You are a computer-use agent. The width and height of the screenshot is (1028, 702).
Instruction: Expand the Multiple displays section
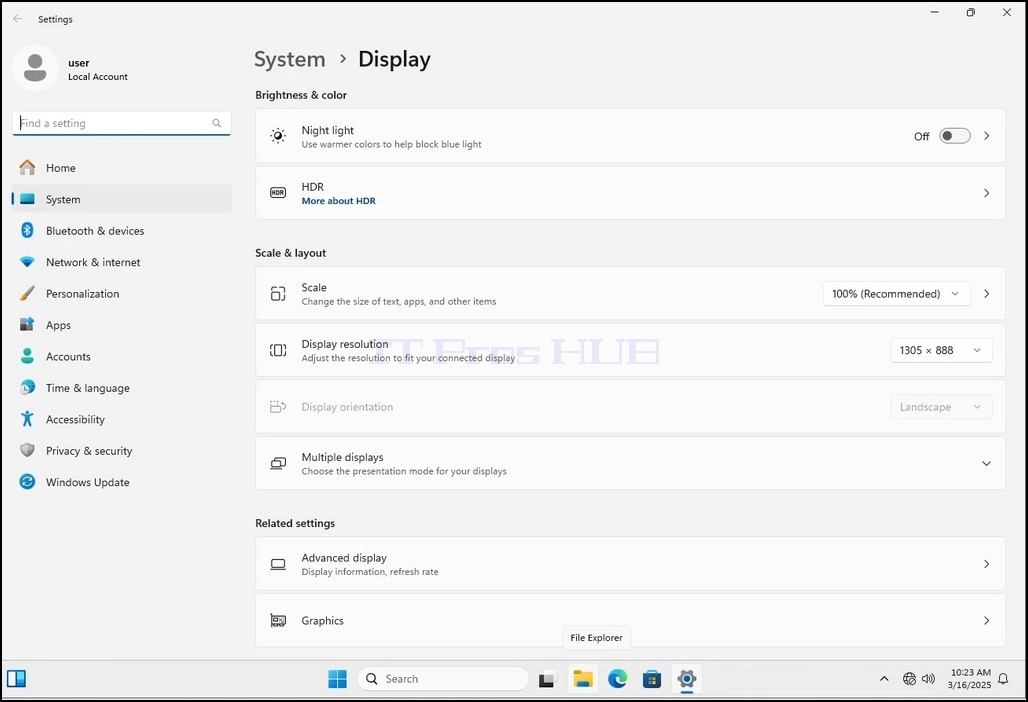986,463
